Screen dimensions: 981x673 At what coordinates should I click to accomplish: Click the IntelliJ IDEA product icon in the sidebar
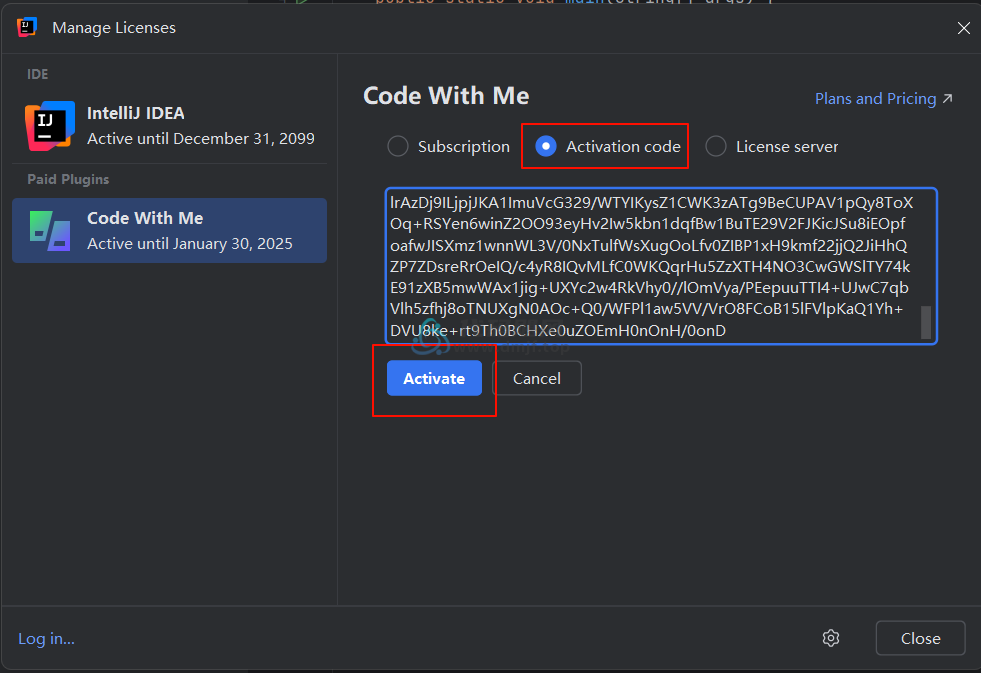(50, 126)
